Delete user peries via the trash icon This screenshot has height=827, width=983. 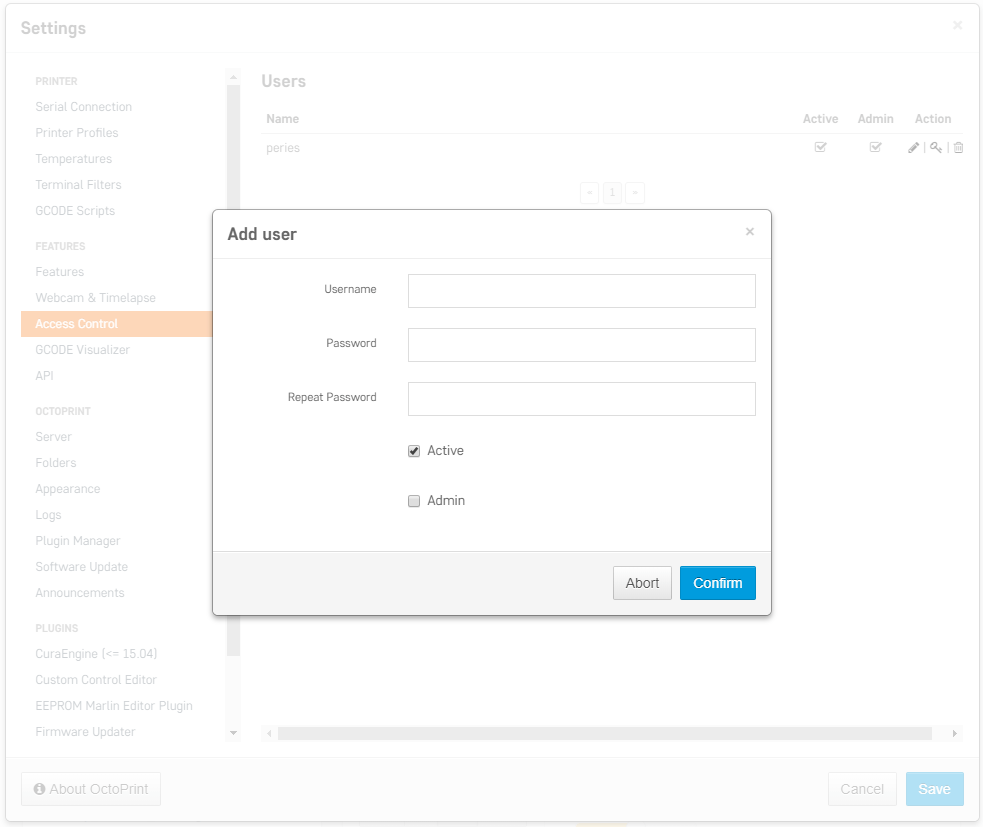[x=958, y=147]
